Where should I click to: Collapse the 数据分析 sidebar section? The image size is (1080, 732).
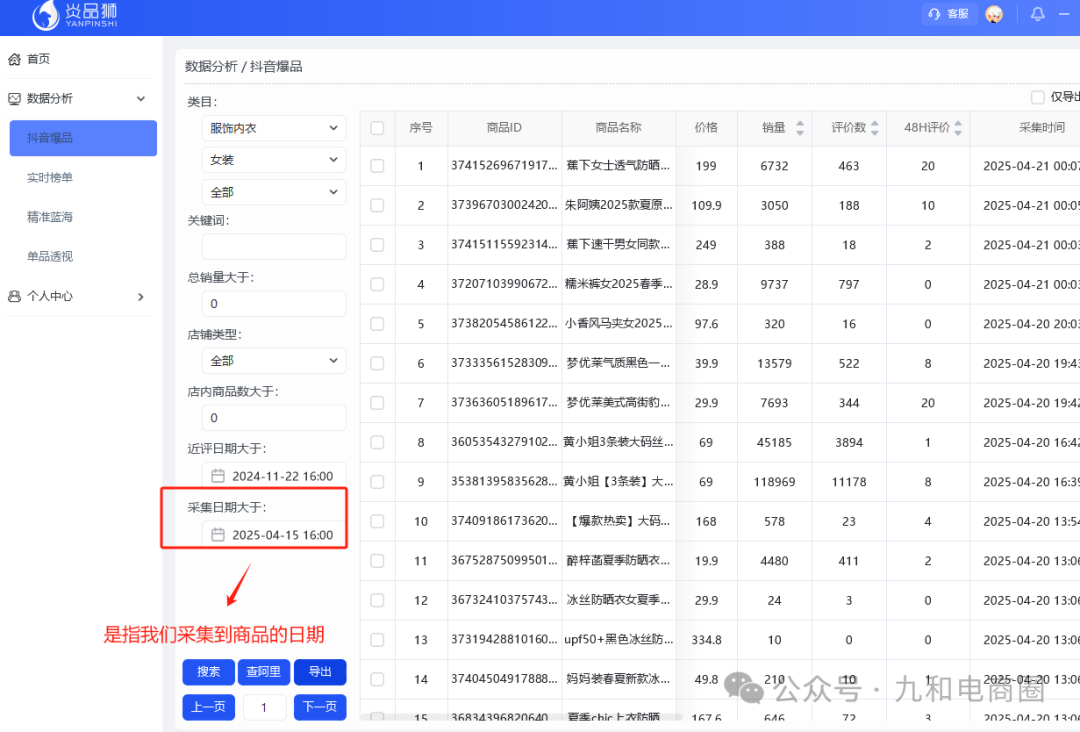point(140,98)
